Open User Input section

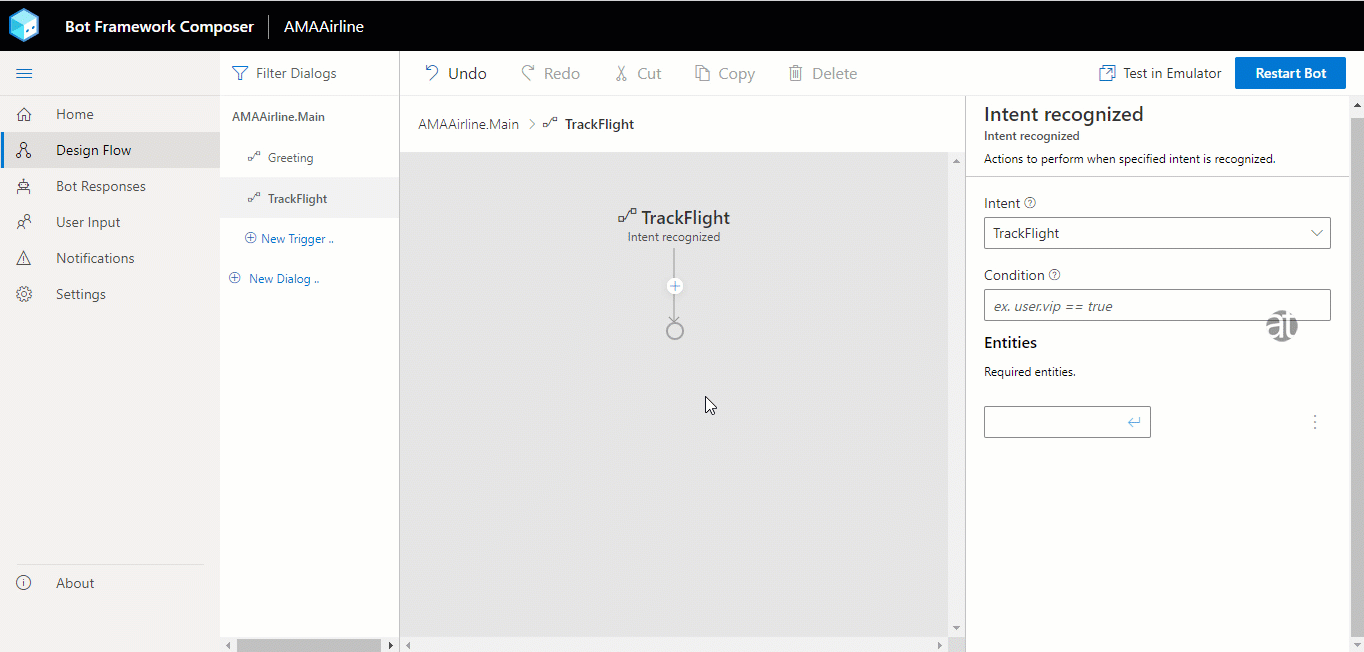click(88, 222)
